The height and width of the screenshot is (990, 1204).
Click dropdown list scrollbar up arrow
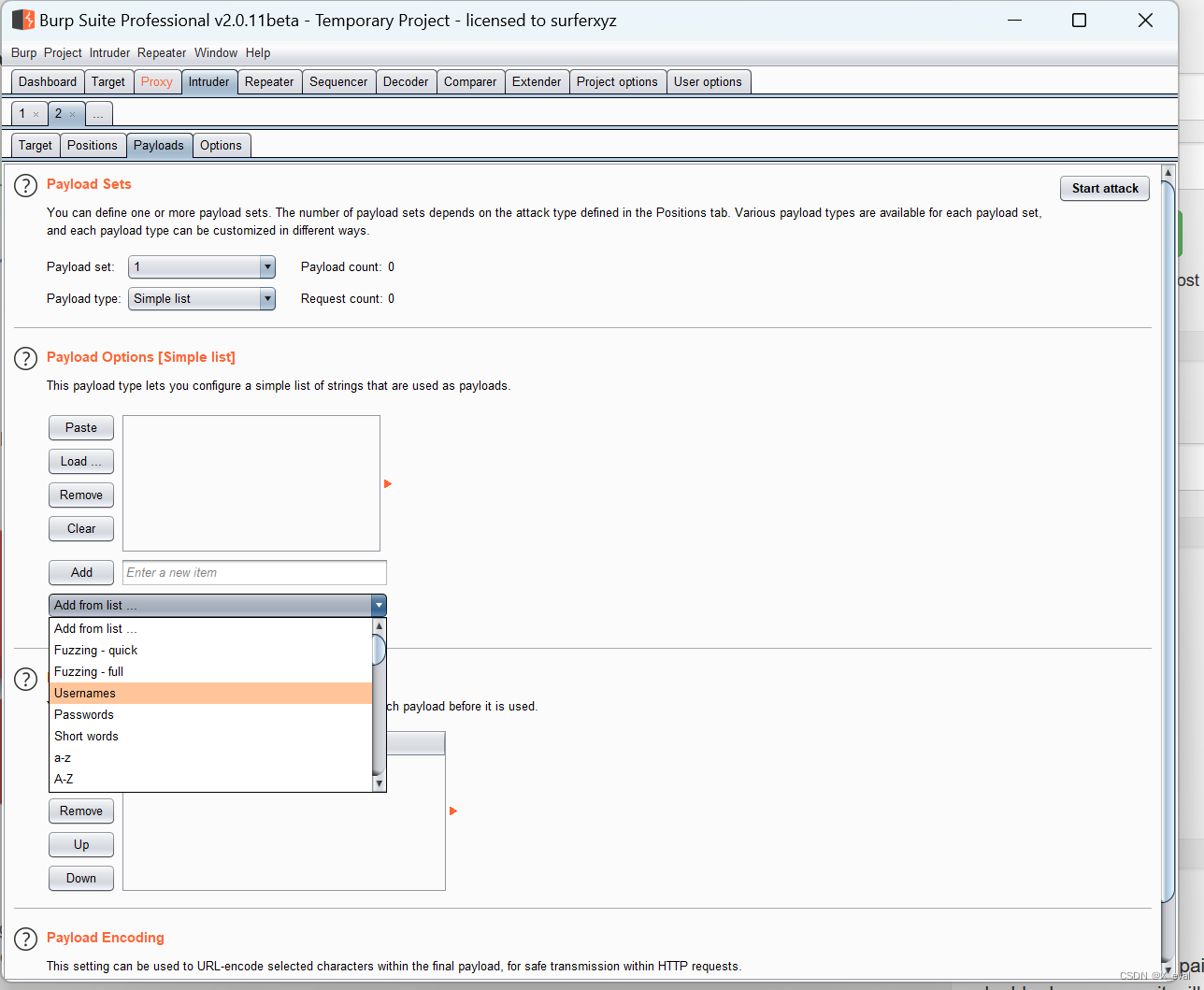coord(379,625)
